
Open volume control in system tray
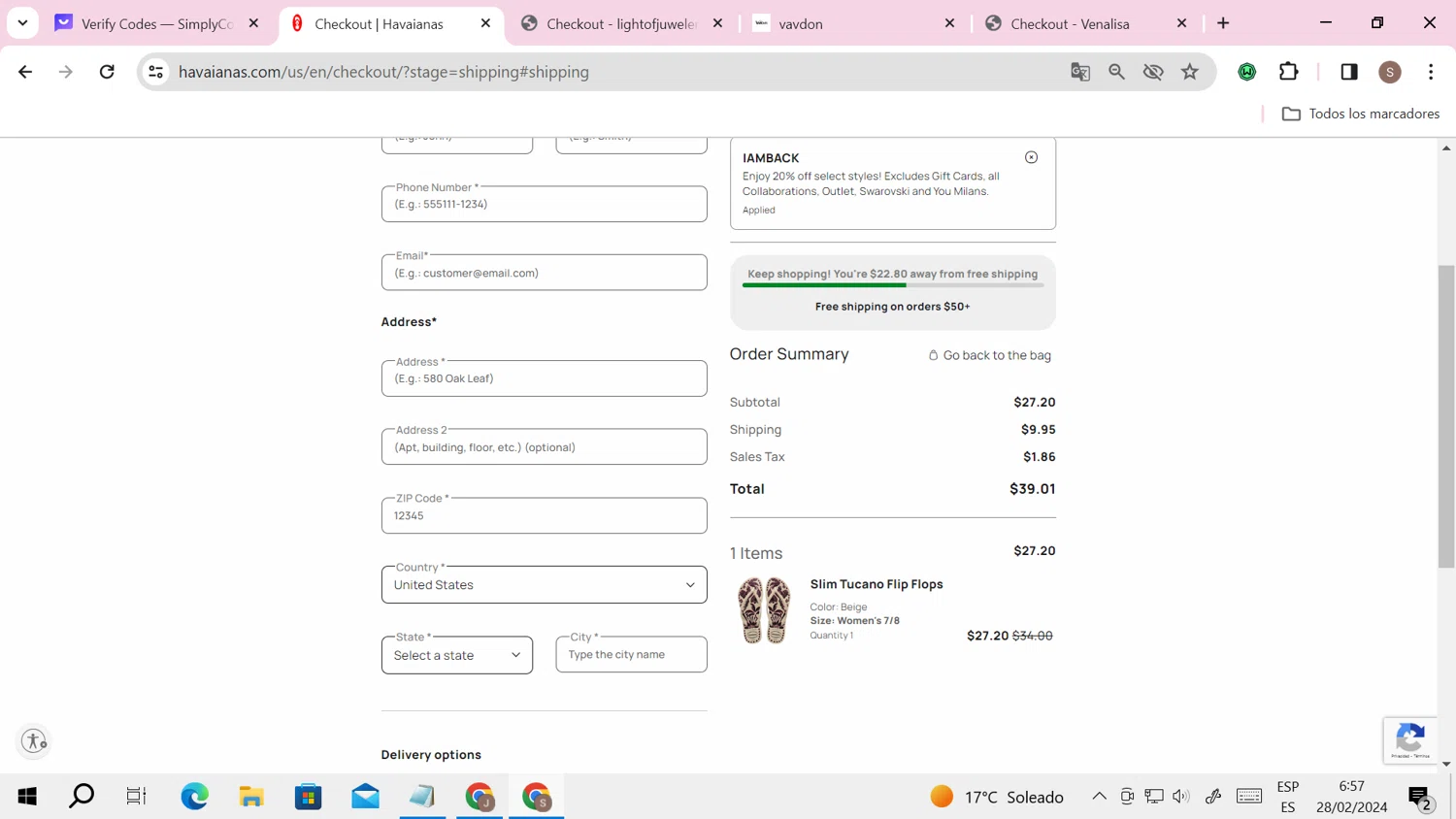pyautogui.click(x=1181, y=797)
